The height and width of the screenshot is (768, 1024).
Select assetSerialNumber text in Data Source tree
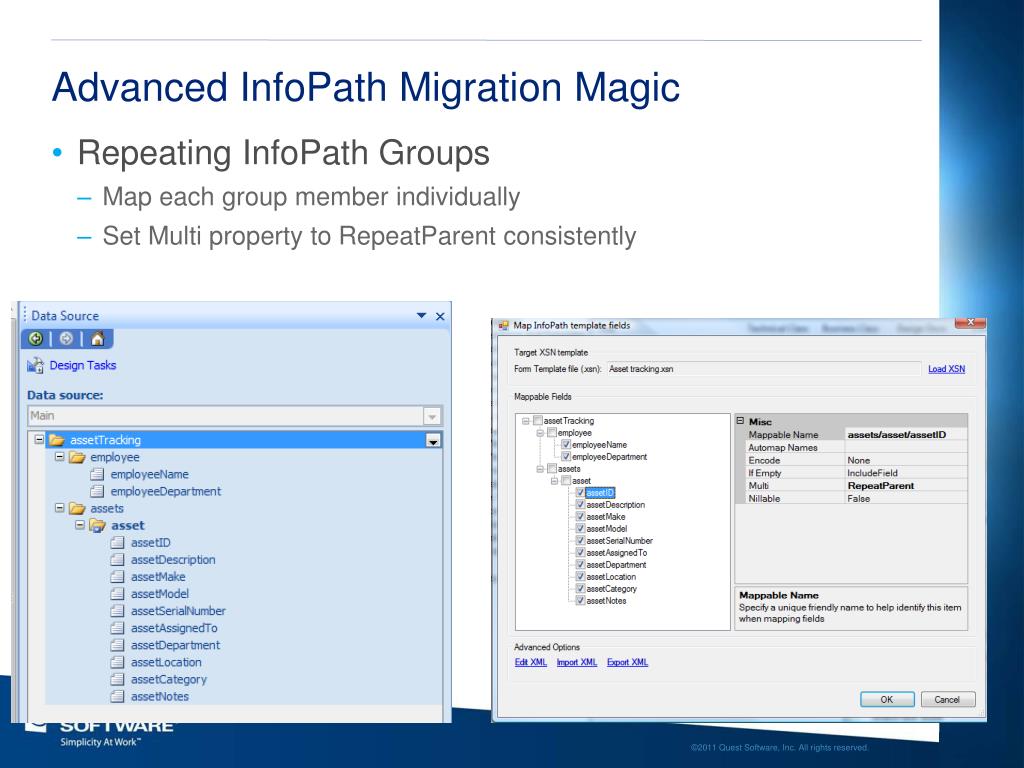click(178, 611)
